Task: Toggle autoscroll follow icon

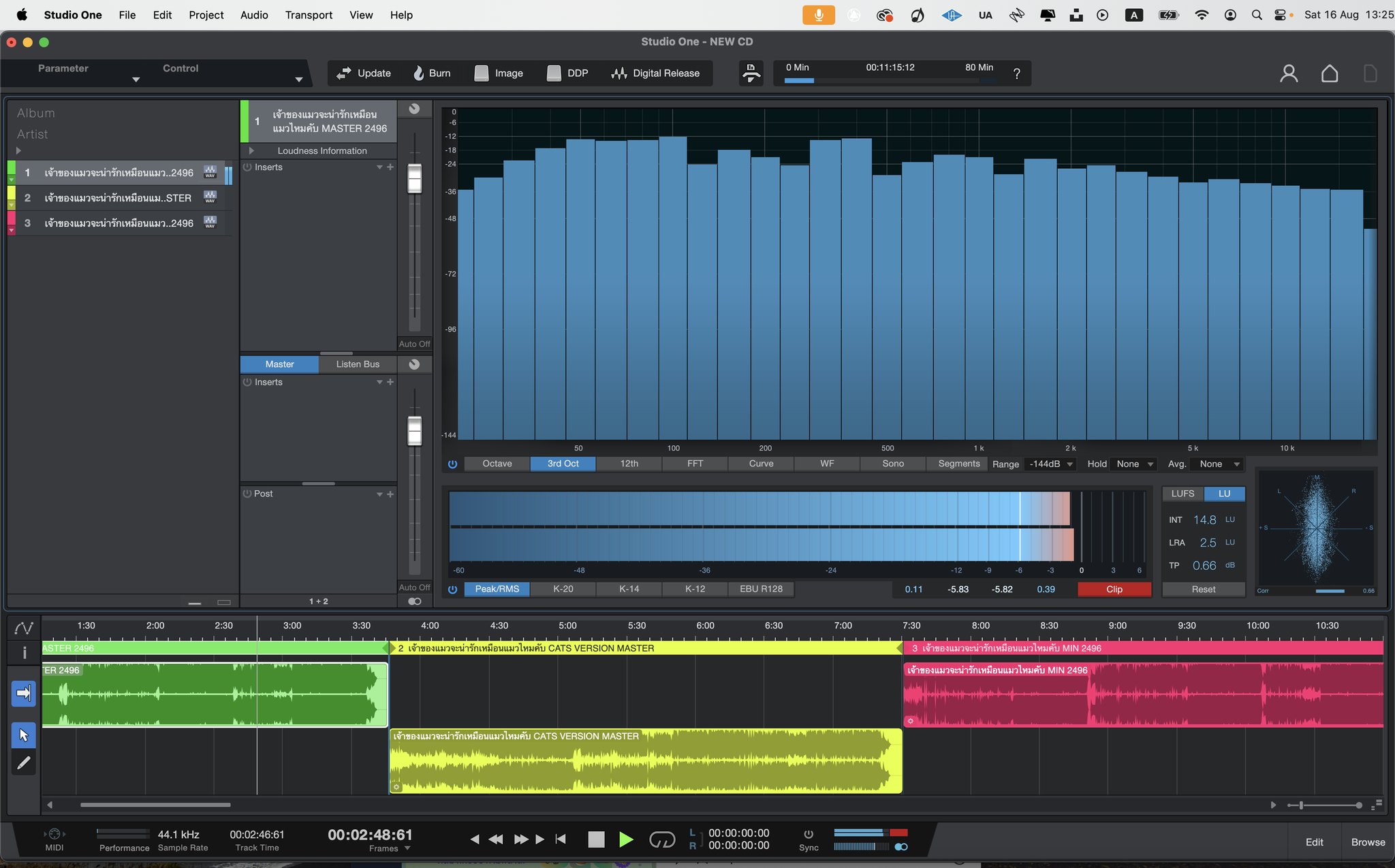Action: pyautogui.click(x=24, y=693)
